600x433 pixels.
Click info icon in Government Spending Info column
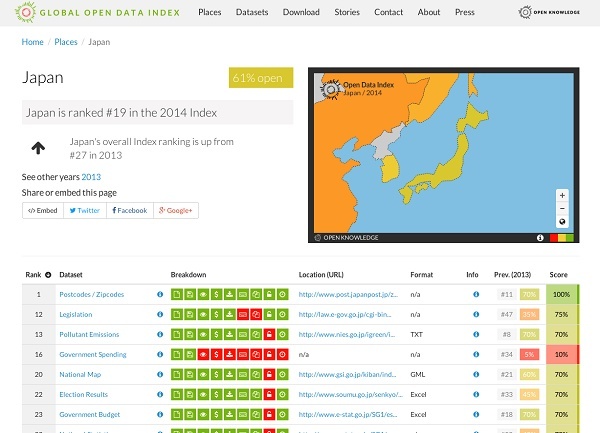(x=475, y=353)
